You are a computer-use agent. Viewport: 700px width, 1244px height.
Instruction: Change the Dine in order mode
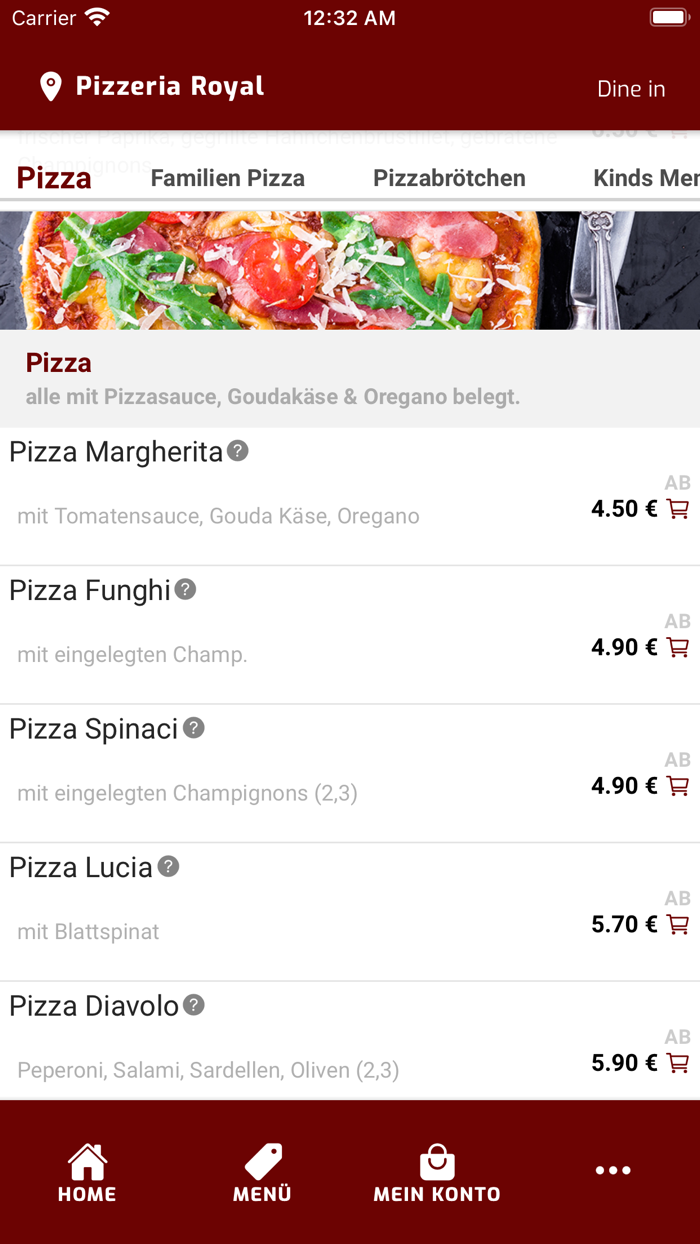pyautogui.click(x=631, y=89)
